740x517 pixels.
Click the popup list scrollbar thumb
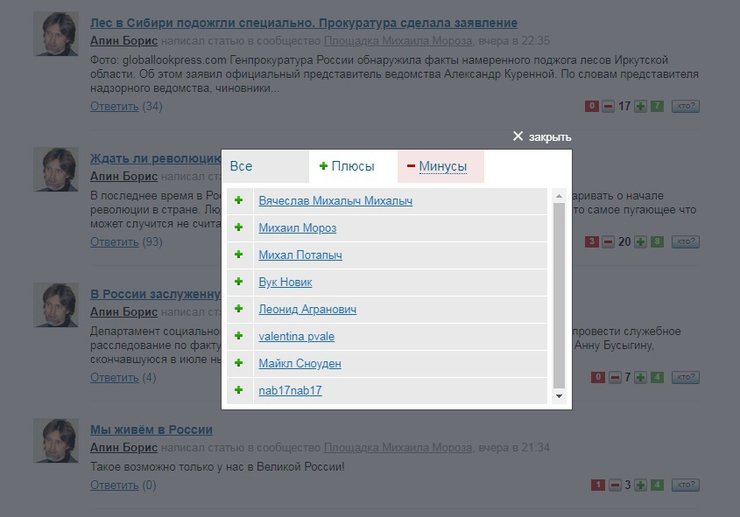559,296
